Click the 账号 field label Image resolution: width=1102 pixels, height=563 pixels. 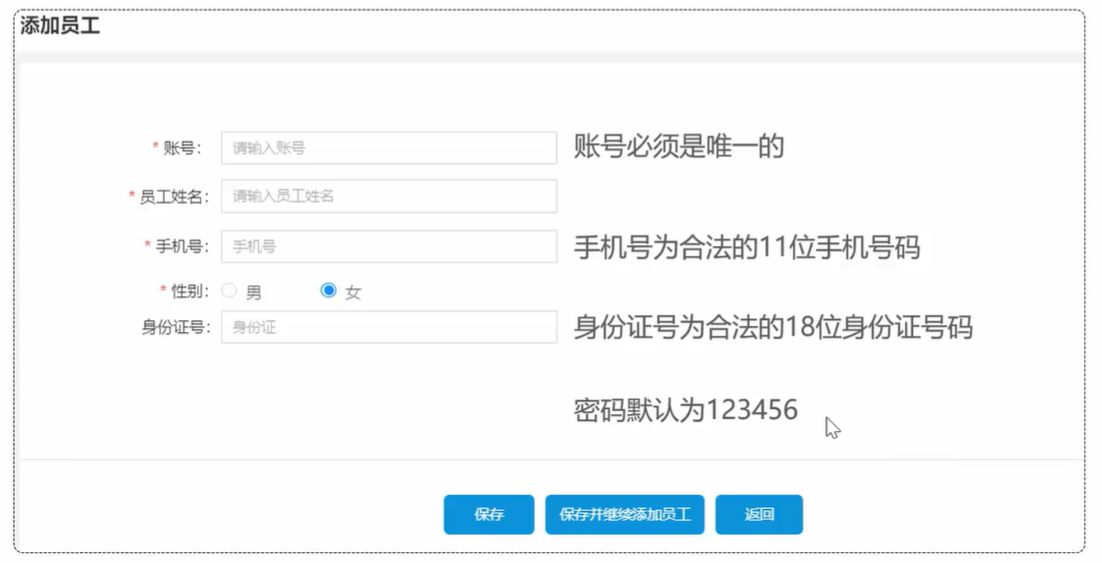click(182, 148)
